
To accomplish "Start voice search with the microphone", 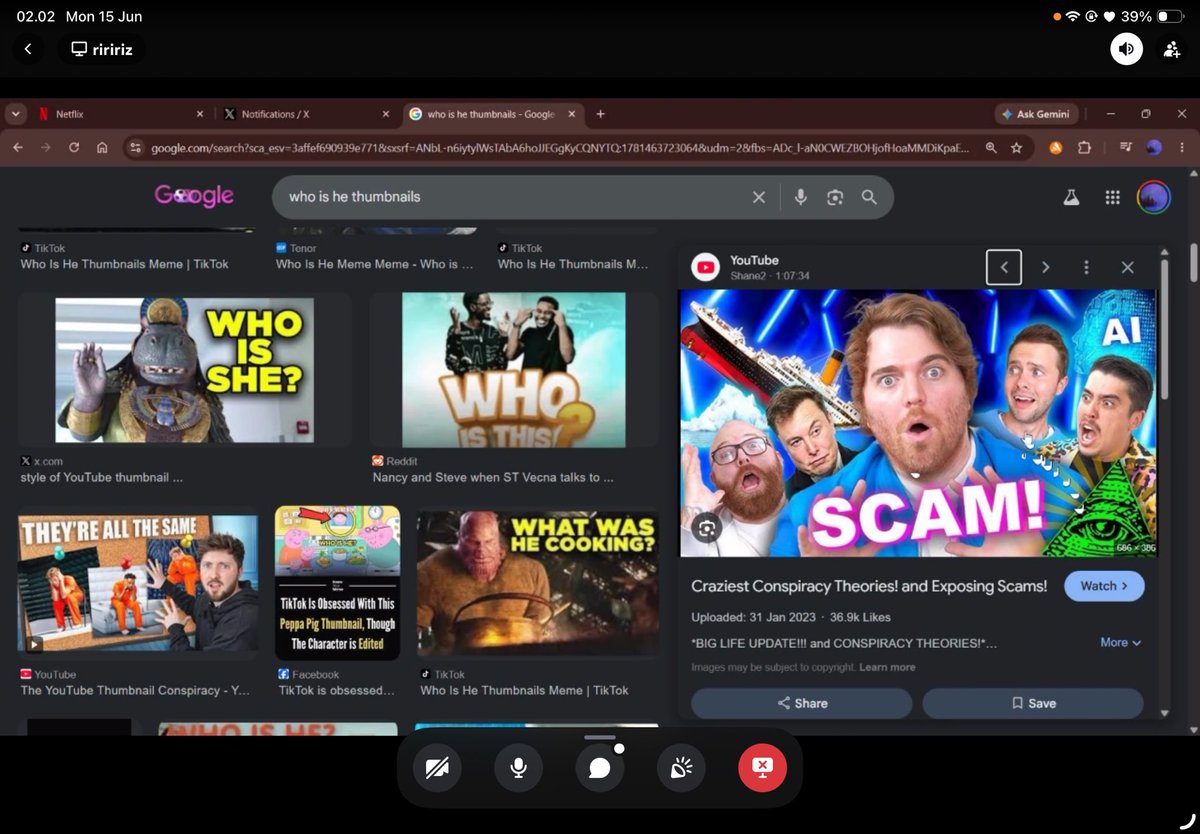I will point(800,197).
